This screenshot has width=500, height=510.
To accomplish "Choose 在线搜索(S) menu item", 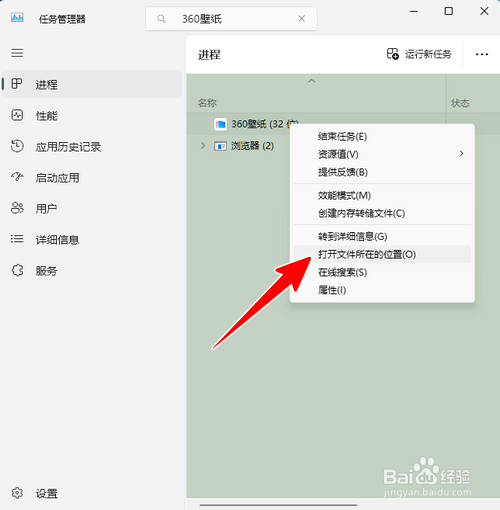I will [382, 272].
